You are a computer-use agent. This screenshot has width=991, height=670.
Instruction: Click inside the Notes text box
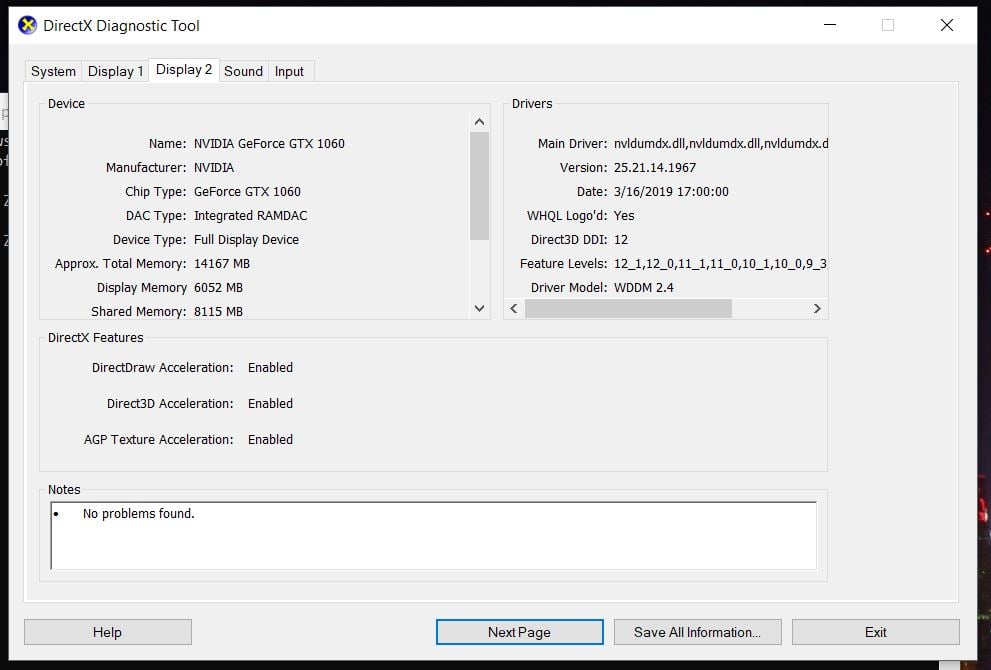pyautogui.click(x=434, y=536)
